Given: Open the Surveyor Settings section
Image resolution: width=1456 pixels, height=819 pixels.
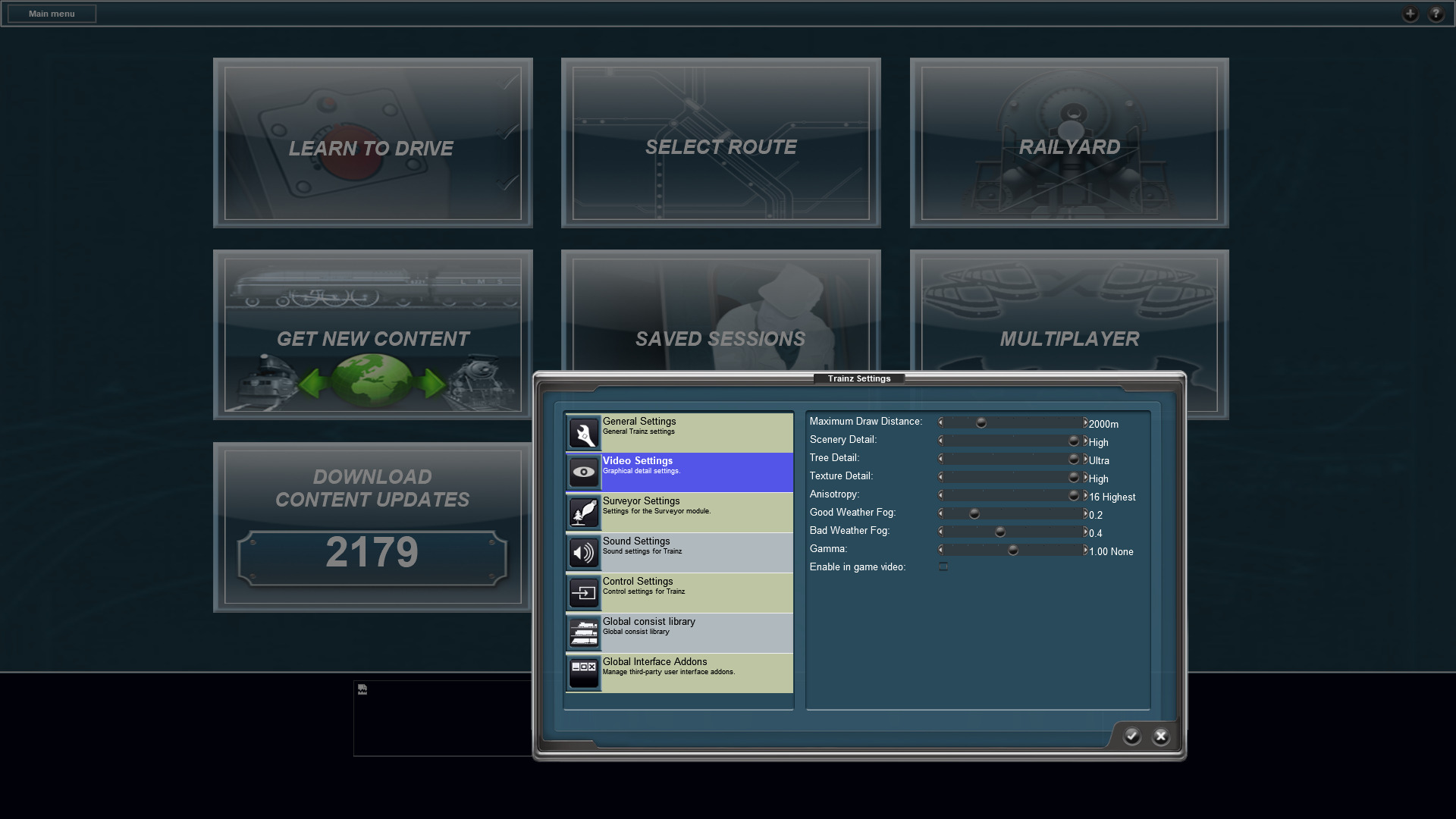Looking at the screenshot, I should (679, 513).
